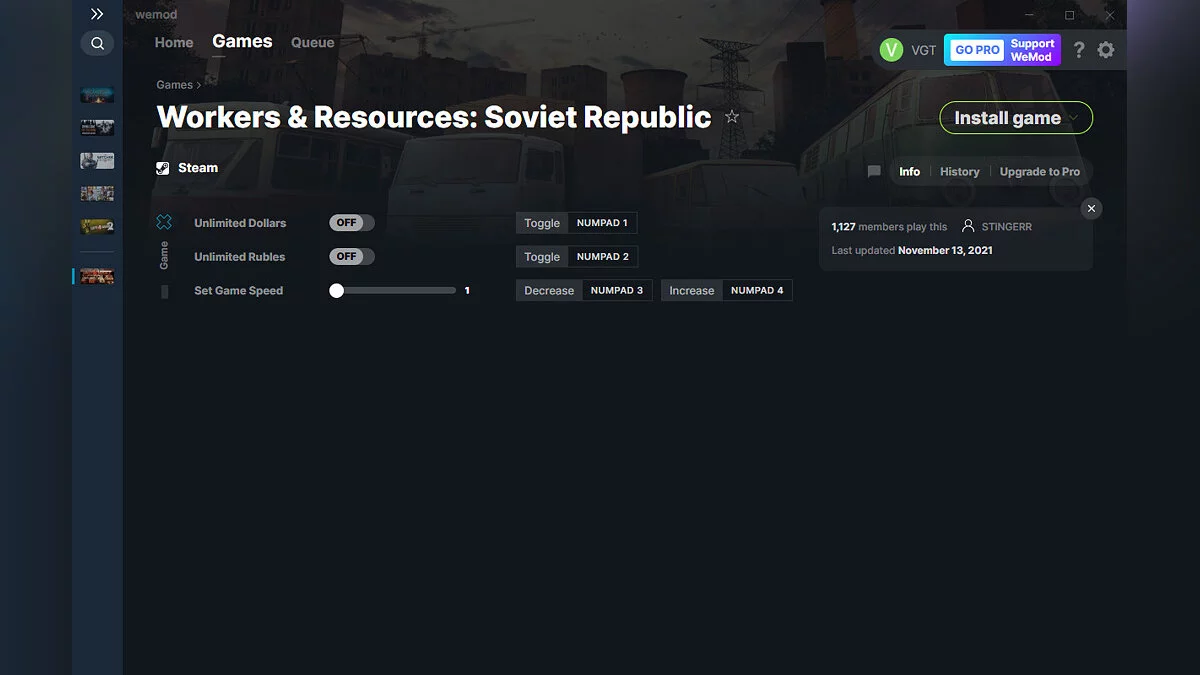Enable the Unlimited Dollars cheat
The height and width of the screenshot is (675, 1200).
351,222
